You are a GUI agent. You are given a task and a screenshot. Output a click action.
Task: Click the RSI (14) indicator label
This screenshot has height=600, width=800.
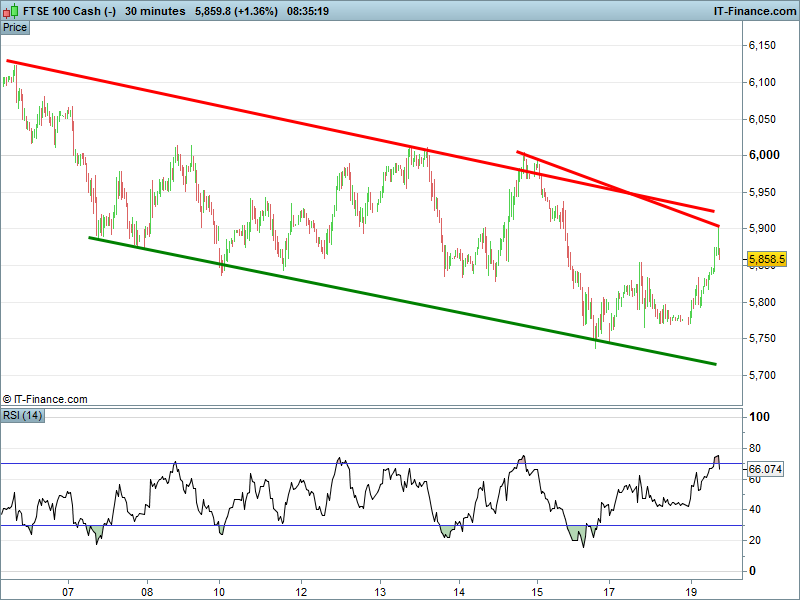pyautogui.click(x=23, y=416)
